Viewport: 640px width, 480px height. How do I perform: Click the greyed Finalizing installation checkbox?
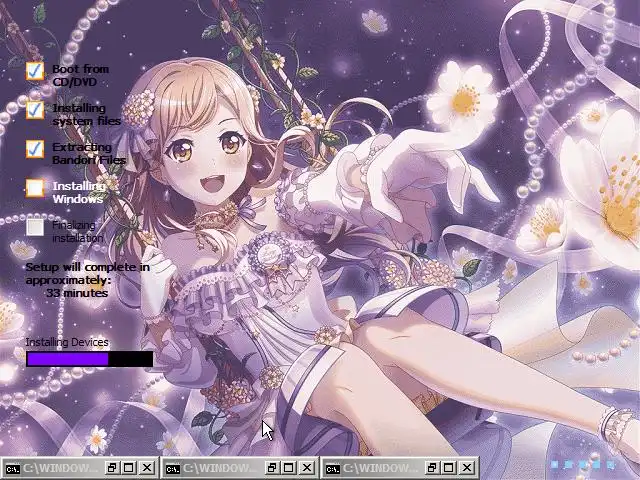(35, 227)
